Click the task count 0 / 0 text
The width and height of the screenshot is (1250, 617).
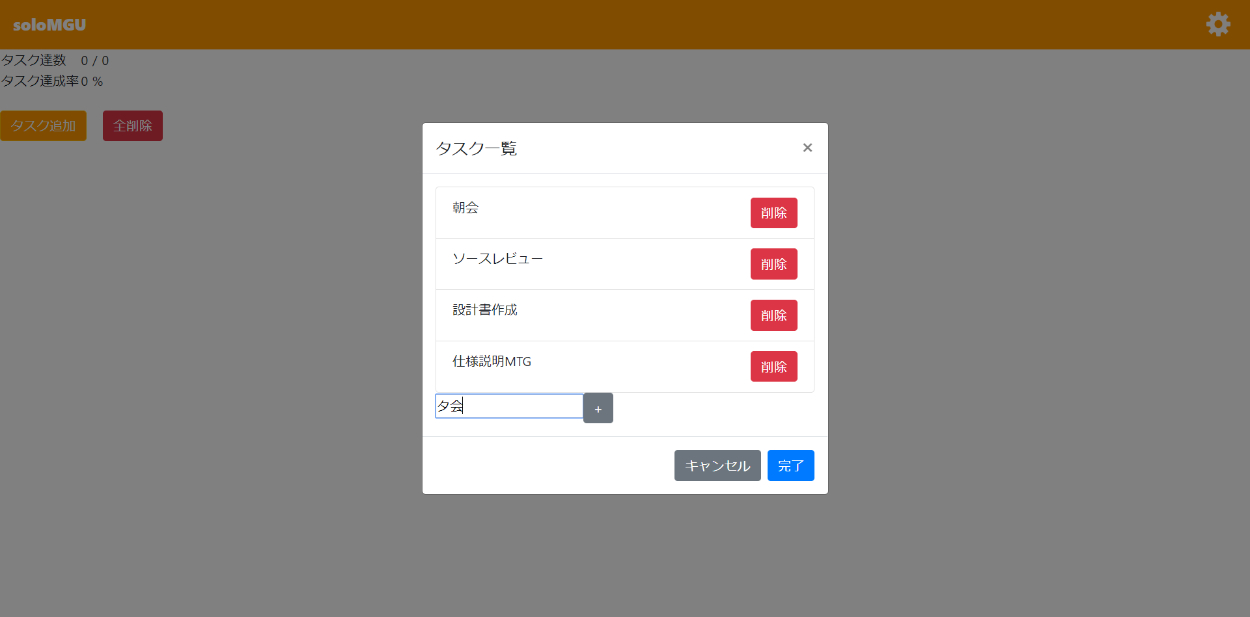point(95,61)
